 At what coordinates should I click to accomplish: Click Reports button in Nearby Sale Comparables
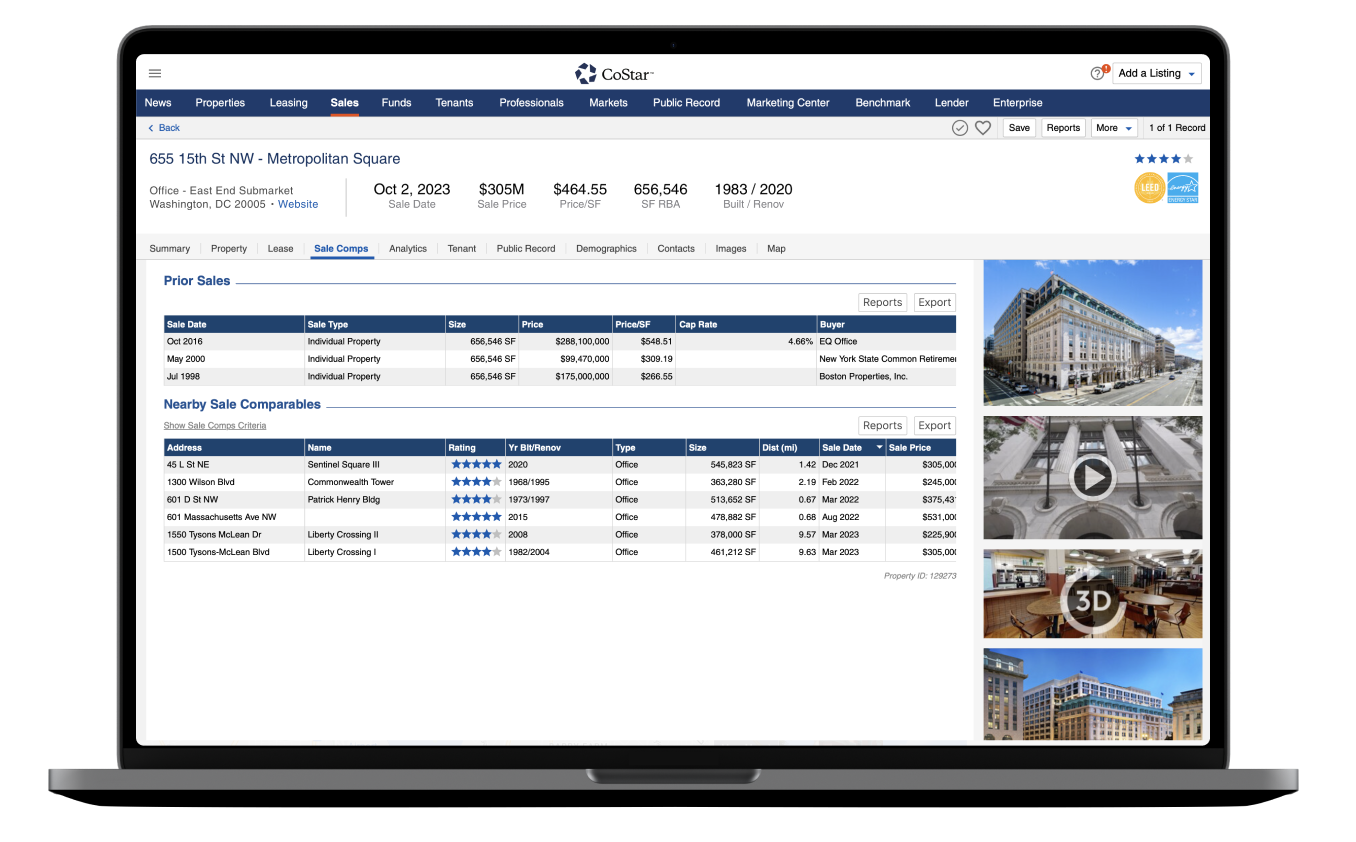pos(882,425)
